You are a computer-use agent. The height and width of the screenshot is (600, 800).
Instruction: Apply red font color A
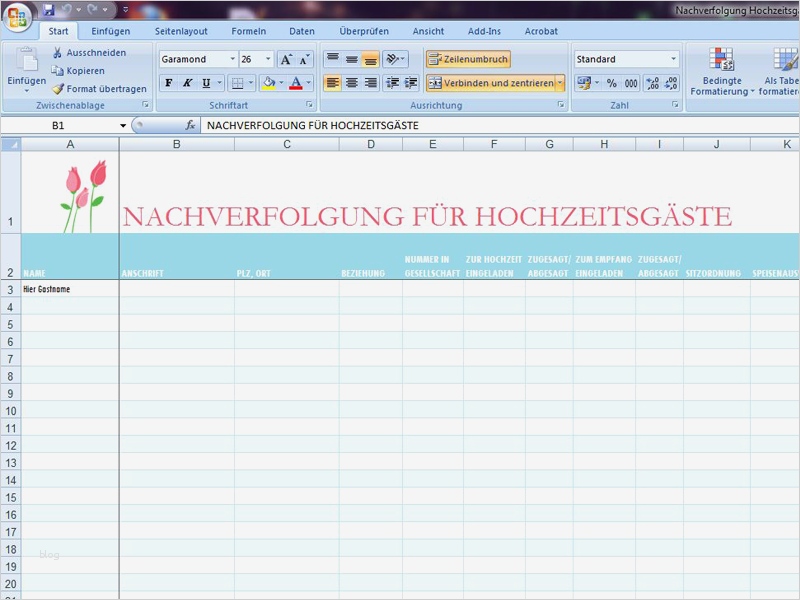coord(296,83)
